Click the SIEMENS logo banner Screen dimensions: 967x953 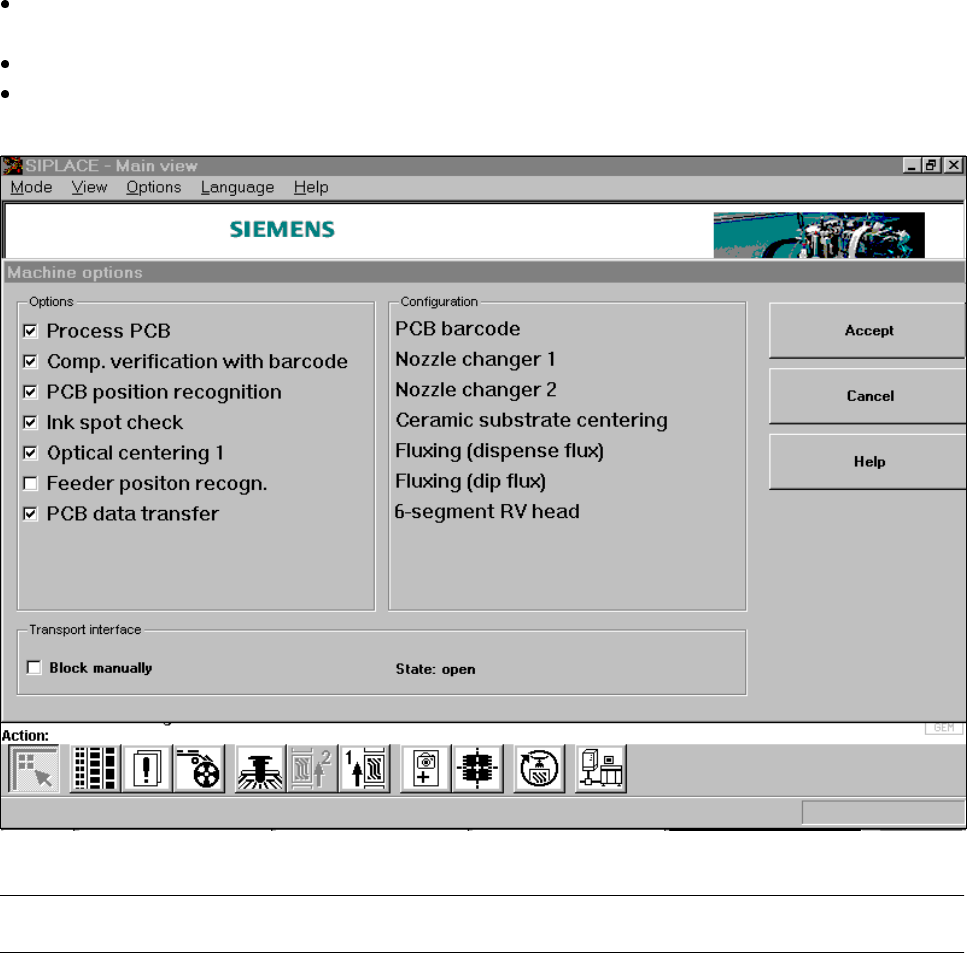(282, 229)
